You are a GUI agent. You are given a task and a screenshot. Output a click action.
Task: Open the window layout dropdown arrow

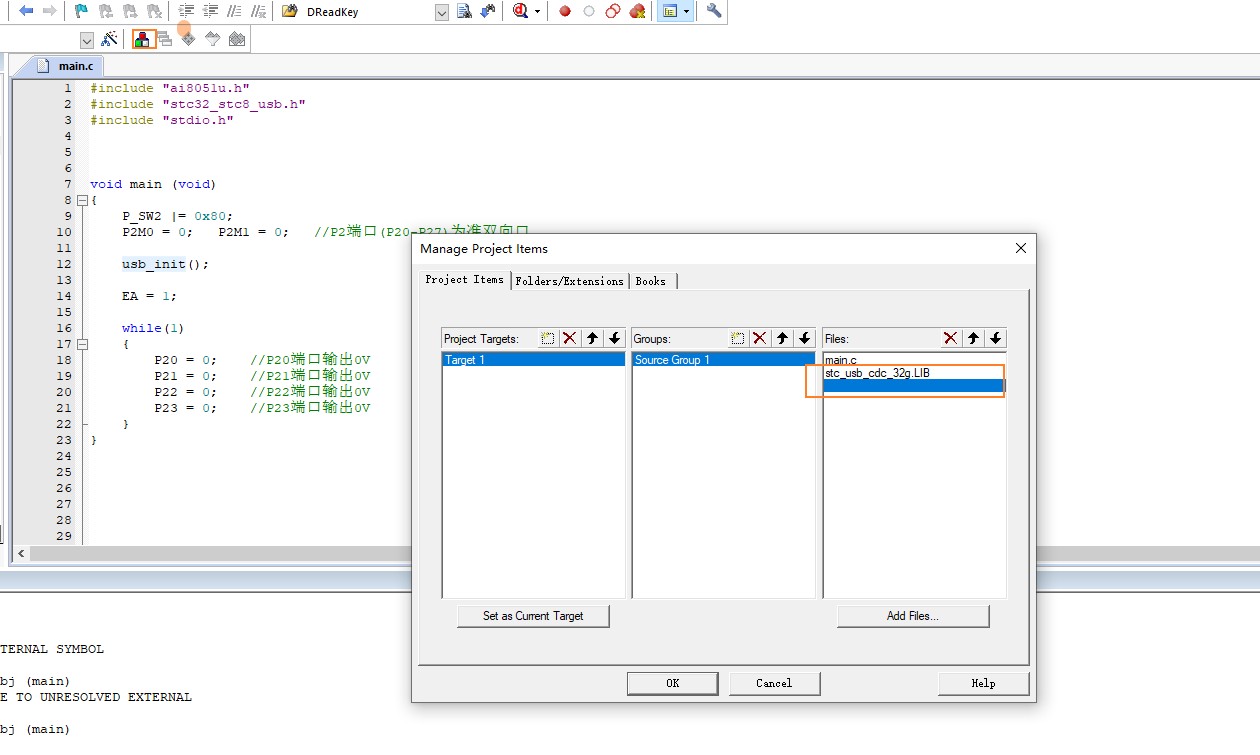[686, 11]
